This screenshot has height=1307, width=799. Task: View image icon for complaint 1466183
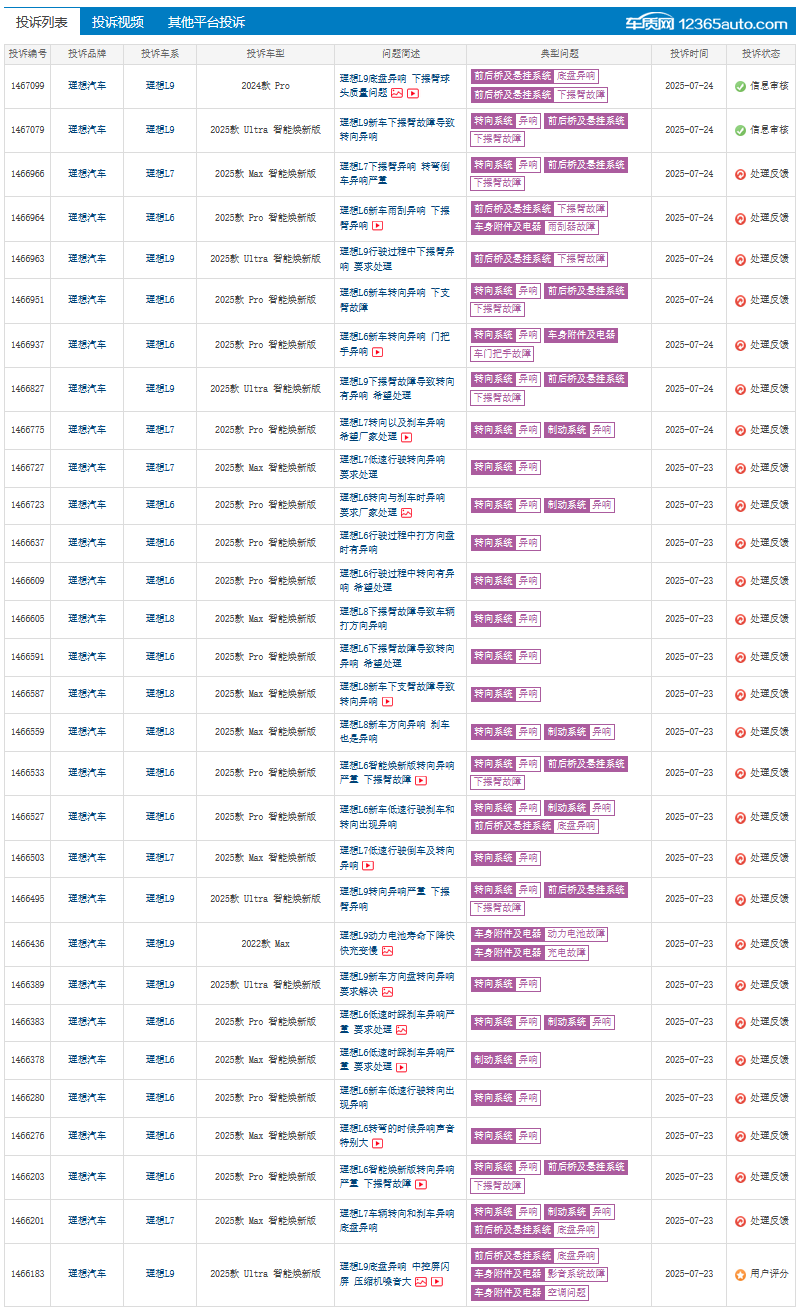point(421,1281)
